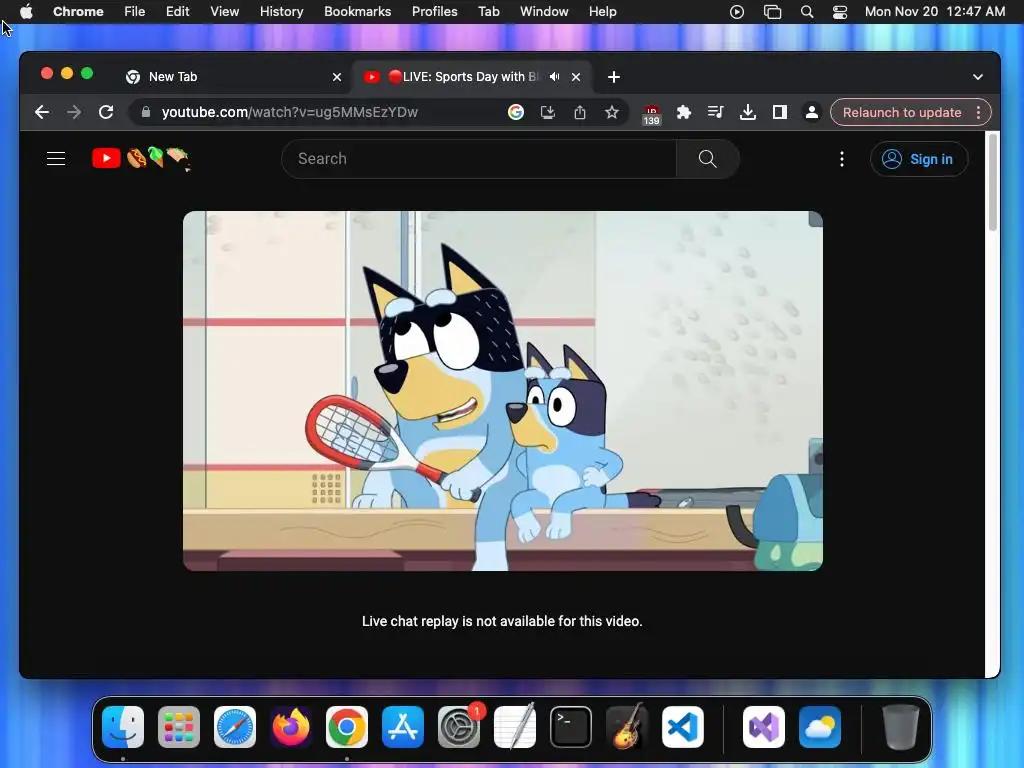The width and height of the screenshot is (1024, 768).
Task: Open Launchpad from the Dock
Action: [179, 727]
